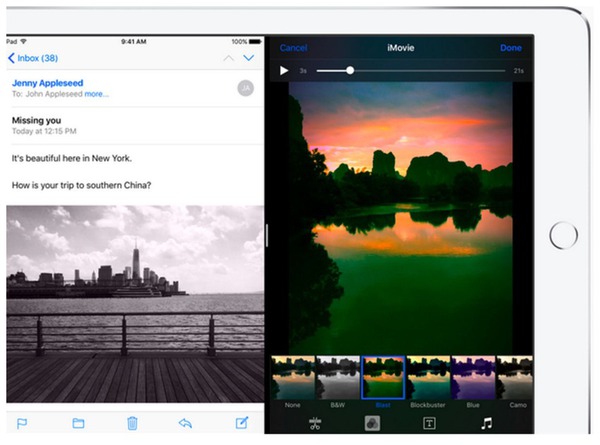
Task: Tap the 'Today at 12:15 PM' timestamp
Action: click(x=44, y=131)
